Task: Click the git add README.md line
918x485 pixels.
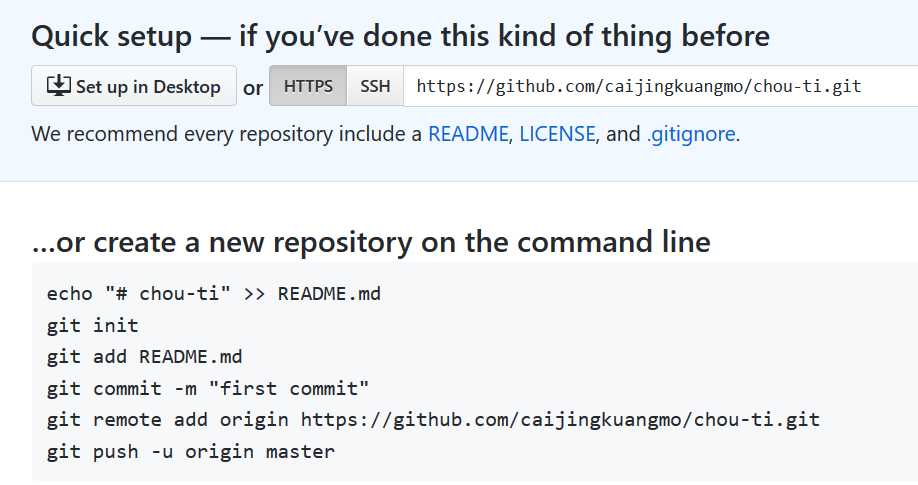Action: (145, 357)
